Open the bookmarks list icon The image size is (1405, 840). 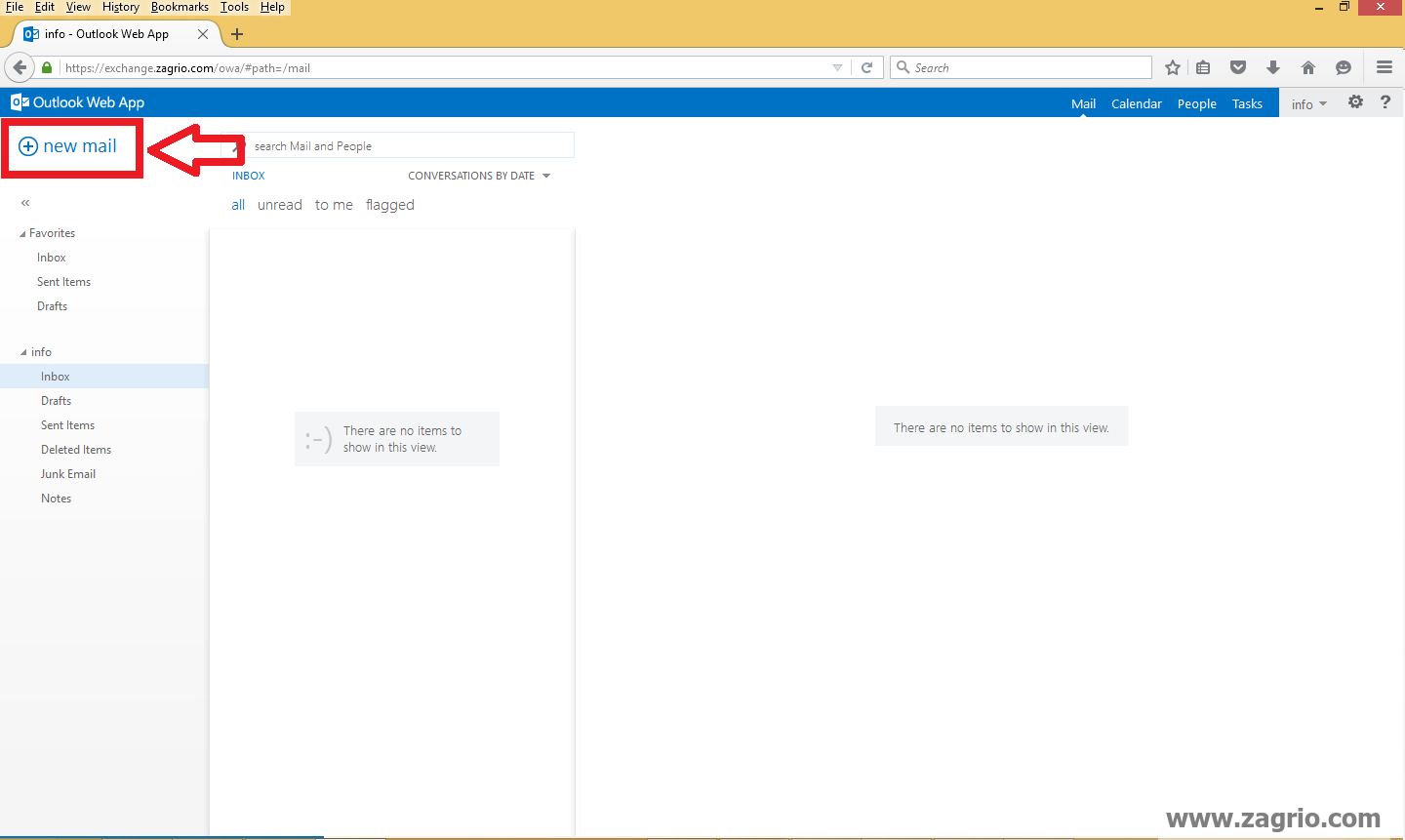coord(1203,67)
